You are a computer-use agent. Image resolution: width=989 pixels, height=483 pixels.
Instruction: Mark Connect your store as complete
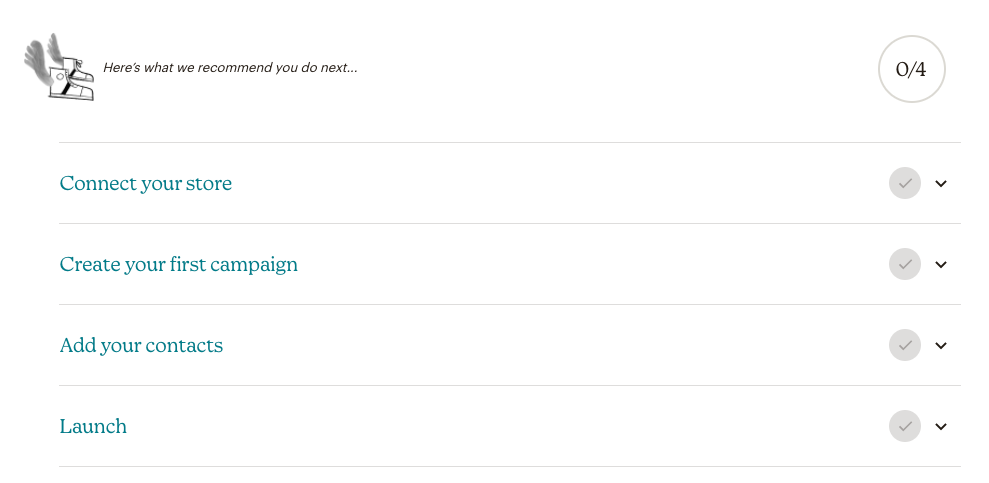[904, 184]
